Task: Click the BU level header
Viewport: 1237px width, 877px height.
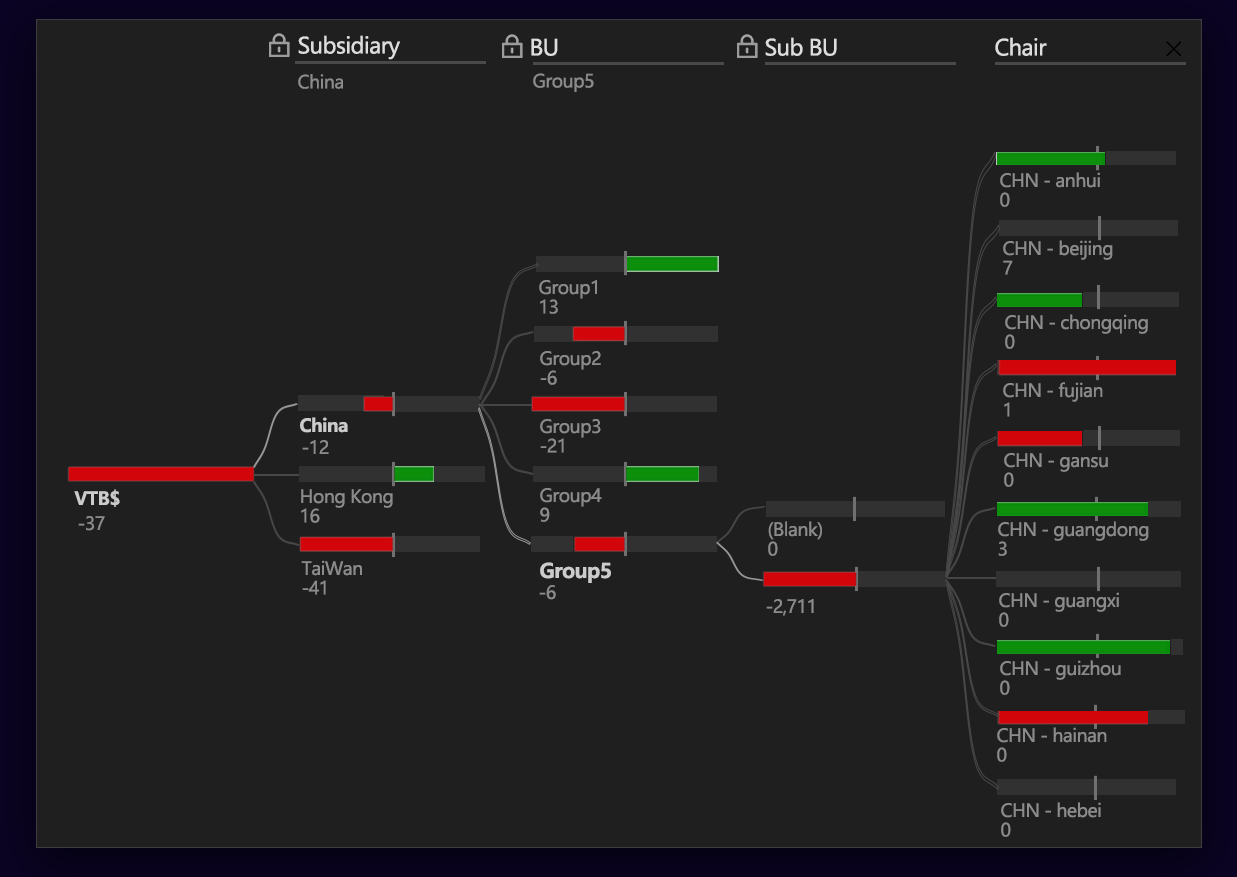Action: (544, 47)
